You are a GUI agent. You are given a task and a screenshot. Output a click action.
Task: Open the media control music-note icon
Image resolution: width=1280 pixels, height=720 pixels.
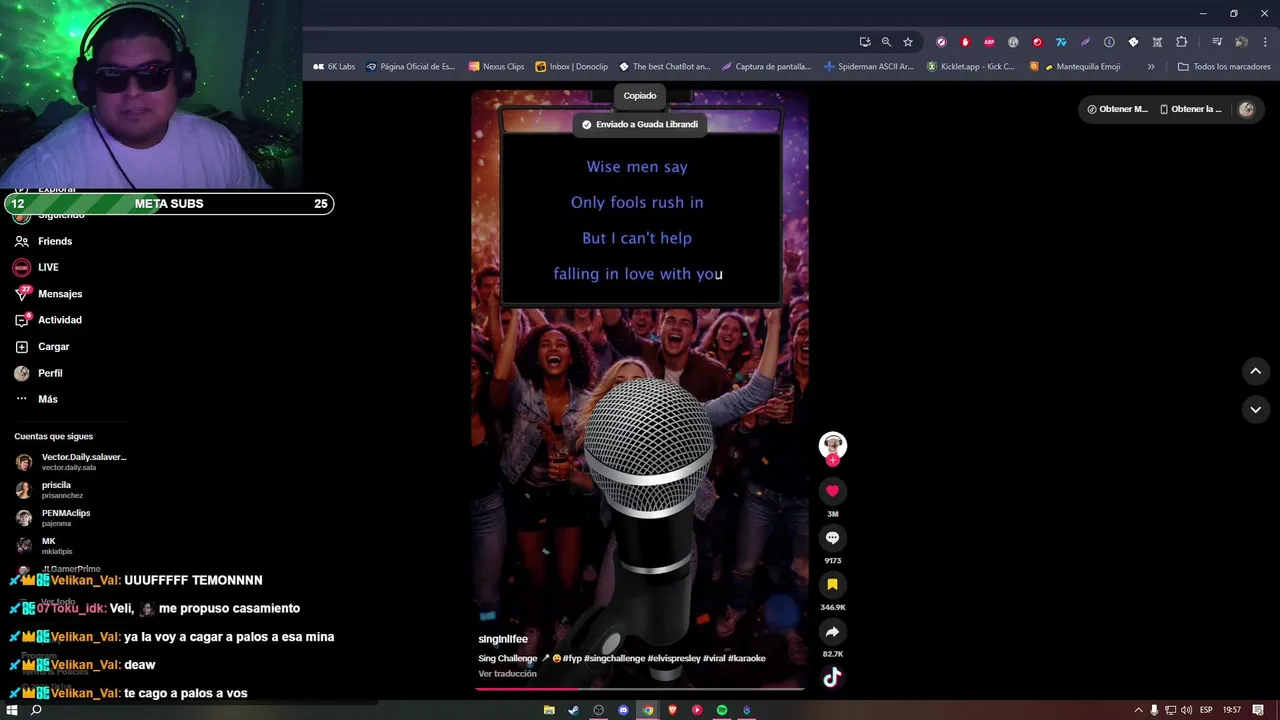1217,42
